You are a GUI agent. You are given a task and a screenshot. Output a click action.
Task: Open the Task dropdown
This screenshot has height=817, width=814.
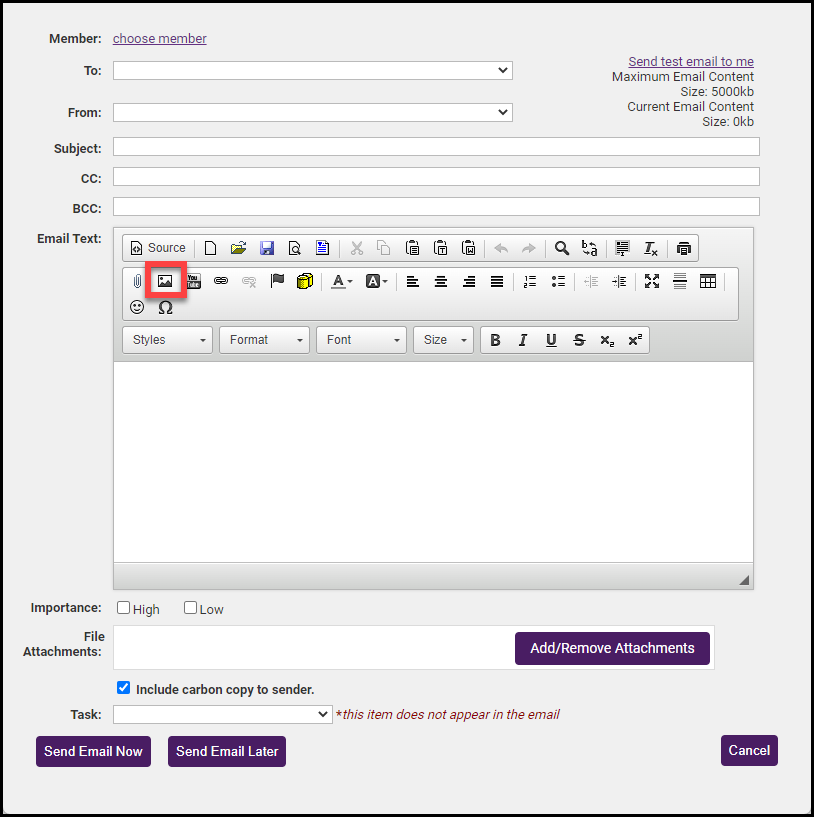tap(222, 714)
